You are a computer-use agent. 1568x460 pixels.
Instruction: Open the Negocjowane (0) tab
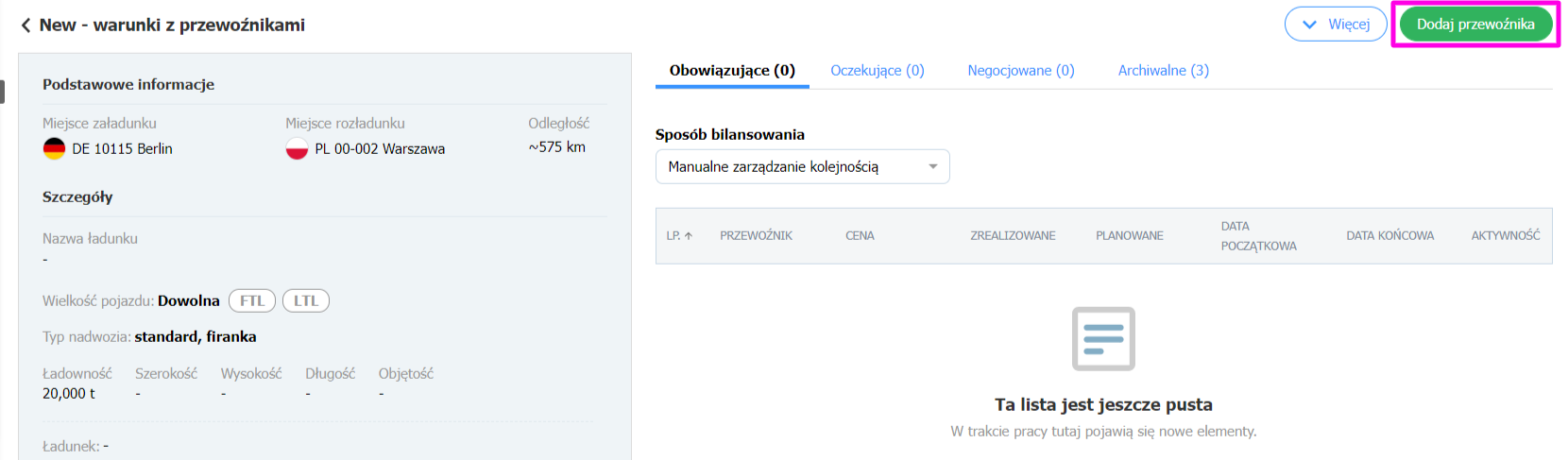(x=1020, y=71)
